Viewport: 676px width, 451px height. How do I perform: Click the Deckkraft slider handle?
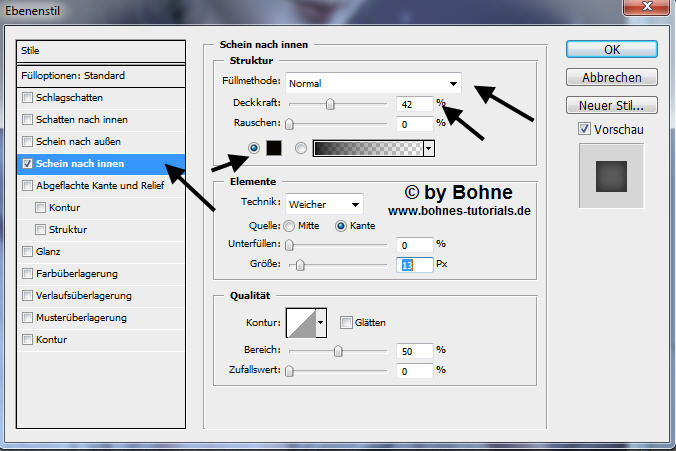point(330,104)
